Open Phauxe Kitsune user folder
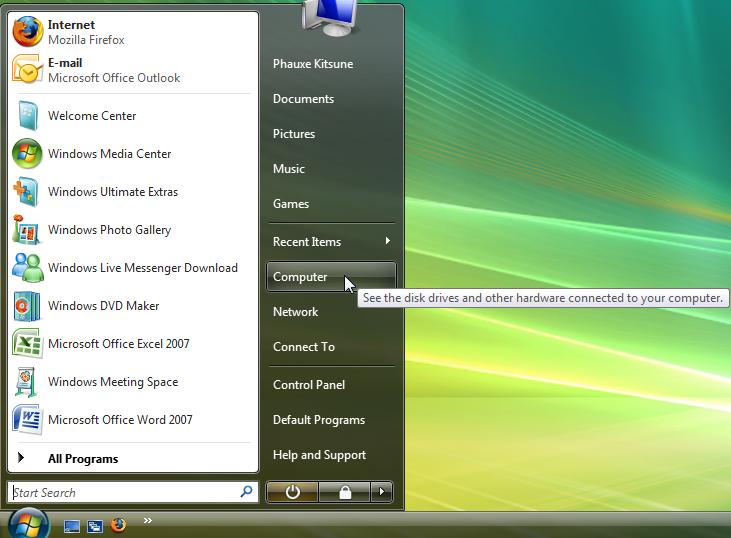The height and width of the screenshot is (538, 731). click(313, 64)
